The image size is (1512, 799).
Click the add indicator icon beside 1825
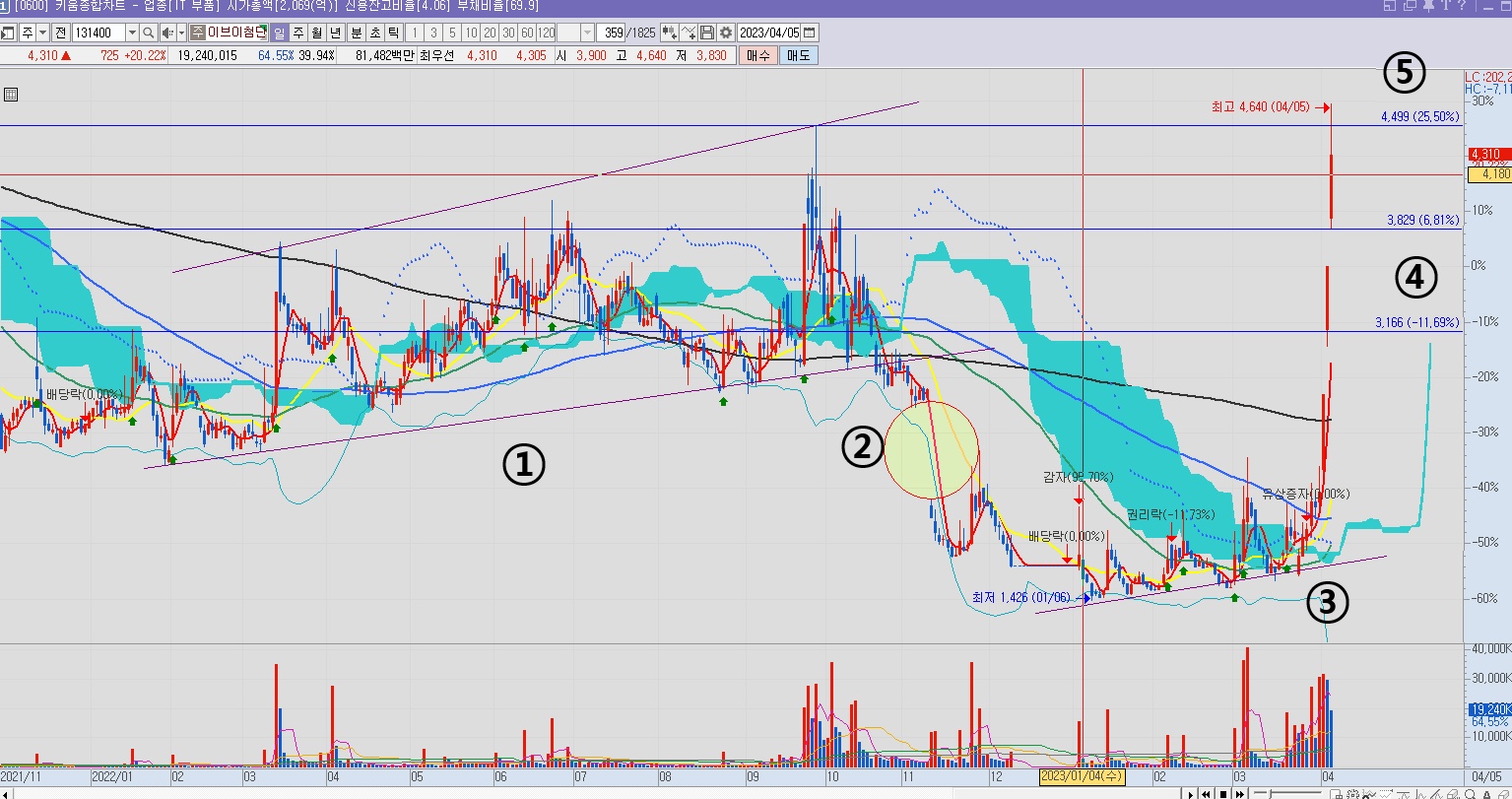(x=669, y=33)
